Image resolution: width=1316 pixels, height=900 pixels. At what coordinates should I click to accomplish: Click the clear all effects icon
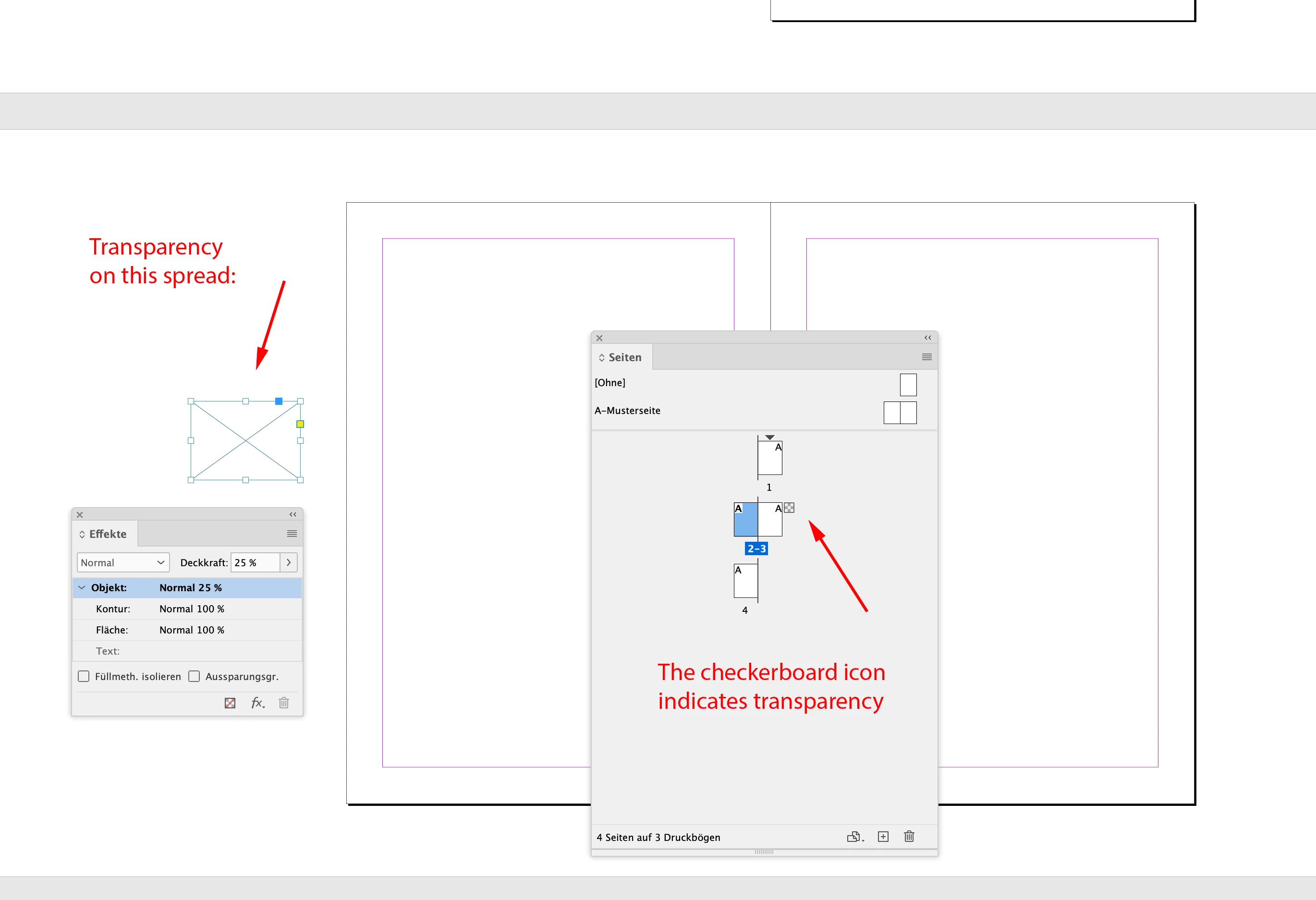click(x=230, y=703)
